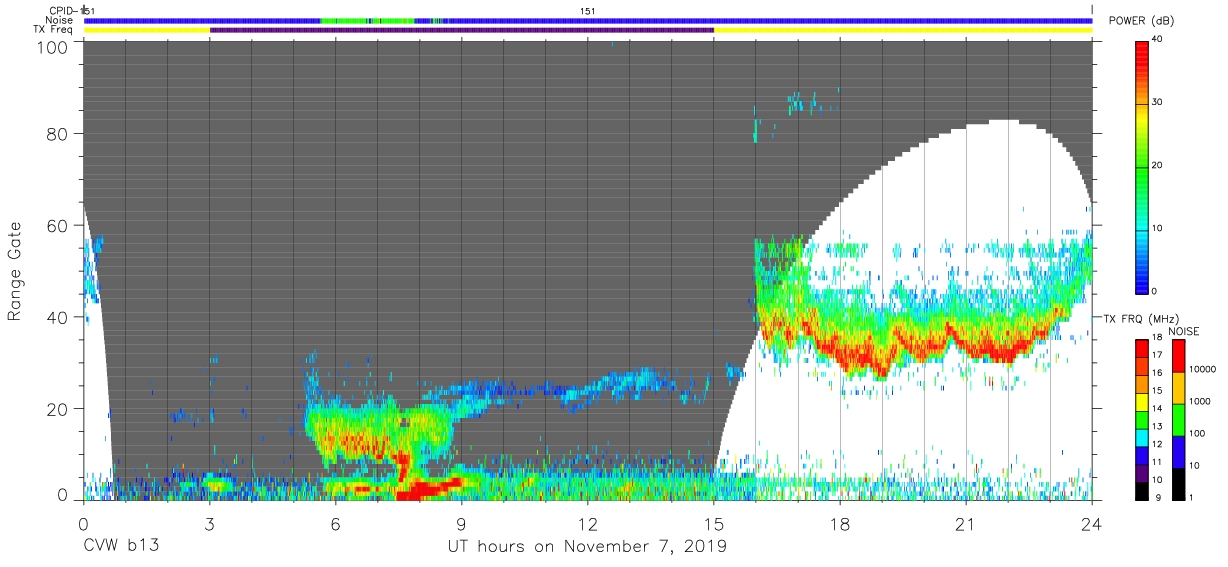Screen dimensions: 1228x567
Task: Click the '9' tick on the UT hours axis
Action: 461,523
